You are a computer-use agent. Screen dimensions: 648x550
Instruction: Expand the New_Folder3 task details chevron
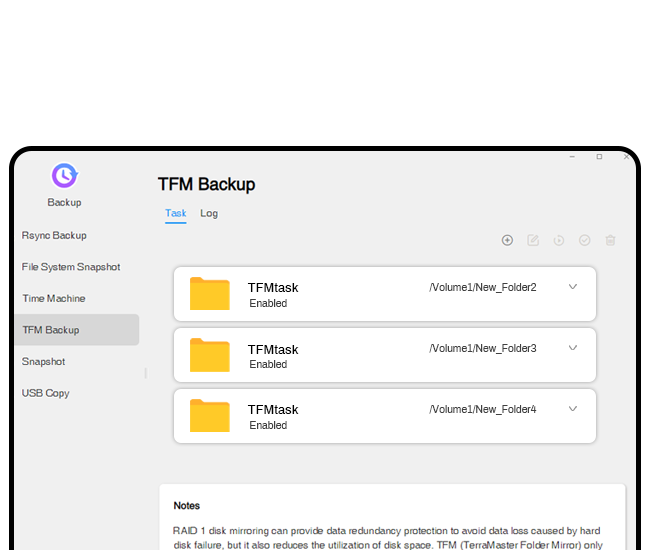(573, 348)
